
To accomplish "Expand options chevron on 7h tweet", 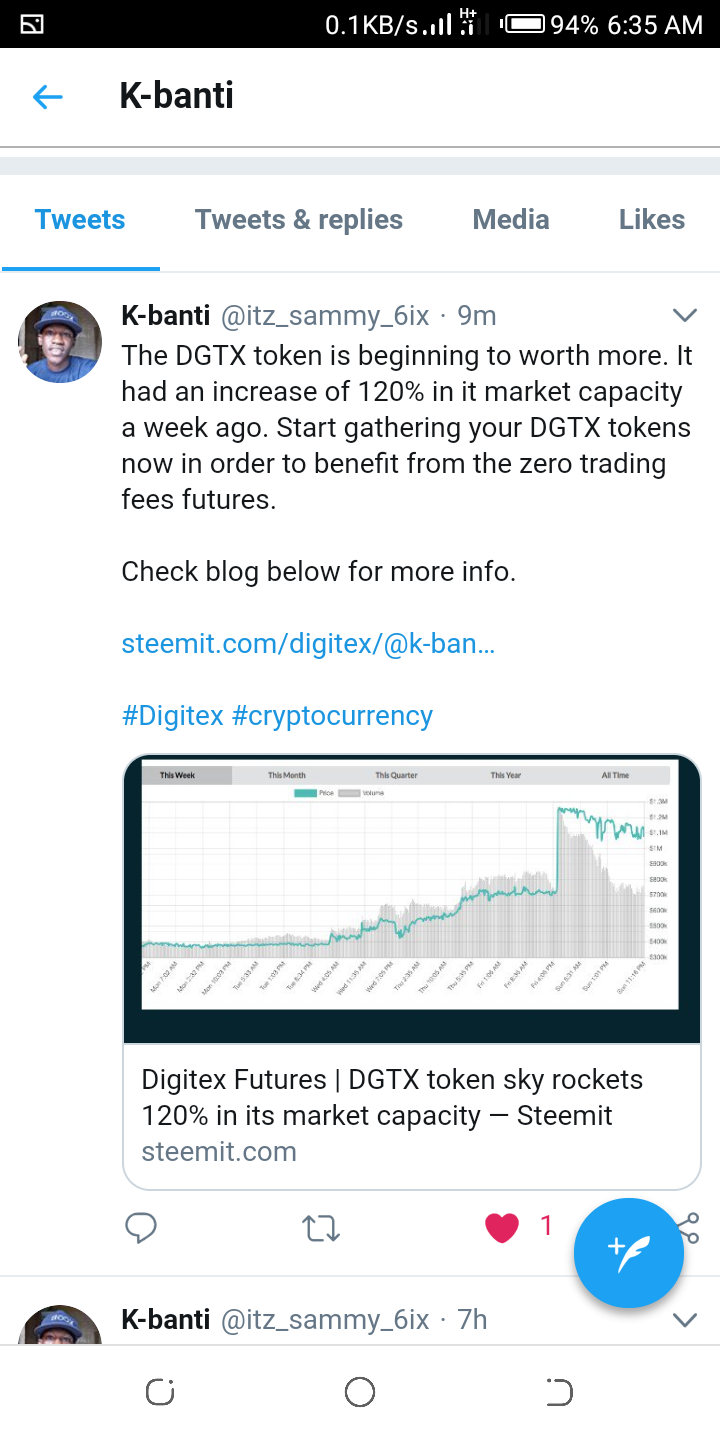I will (x=685, y=1320).
